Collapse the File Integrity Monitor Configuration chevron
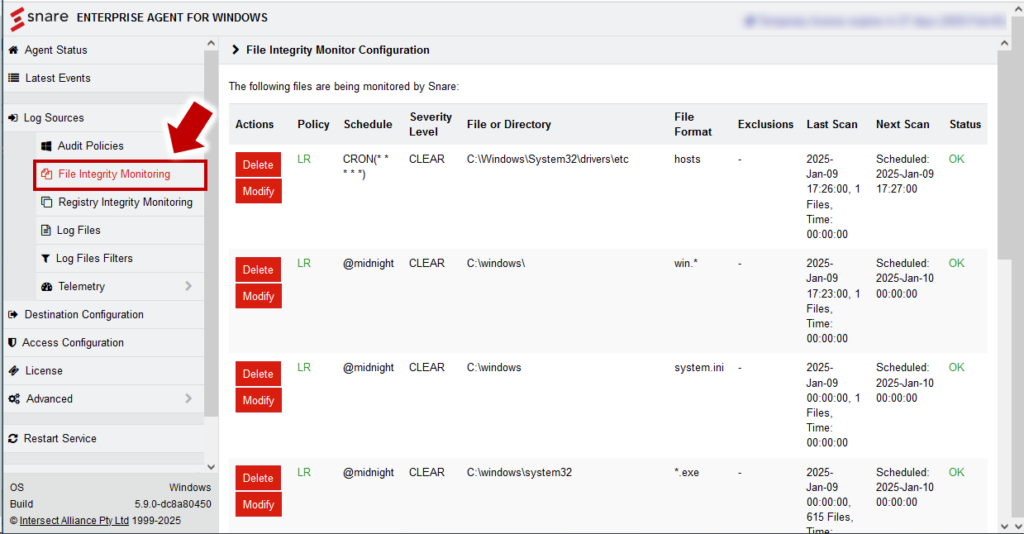The width and height of the screenshot is (1024, 534). click(236, 50)
